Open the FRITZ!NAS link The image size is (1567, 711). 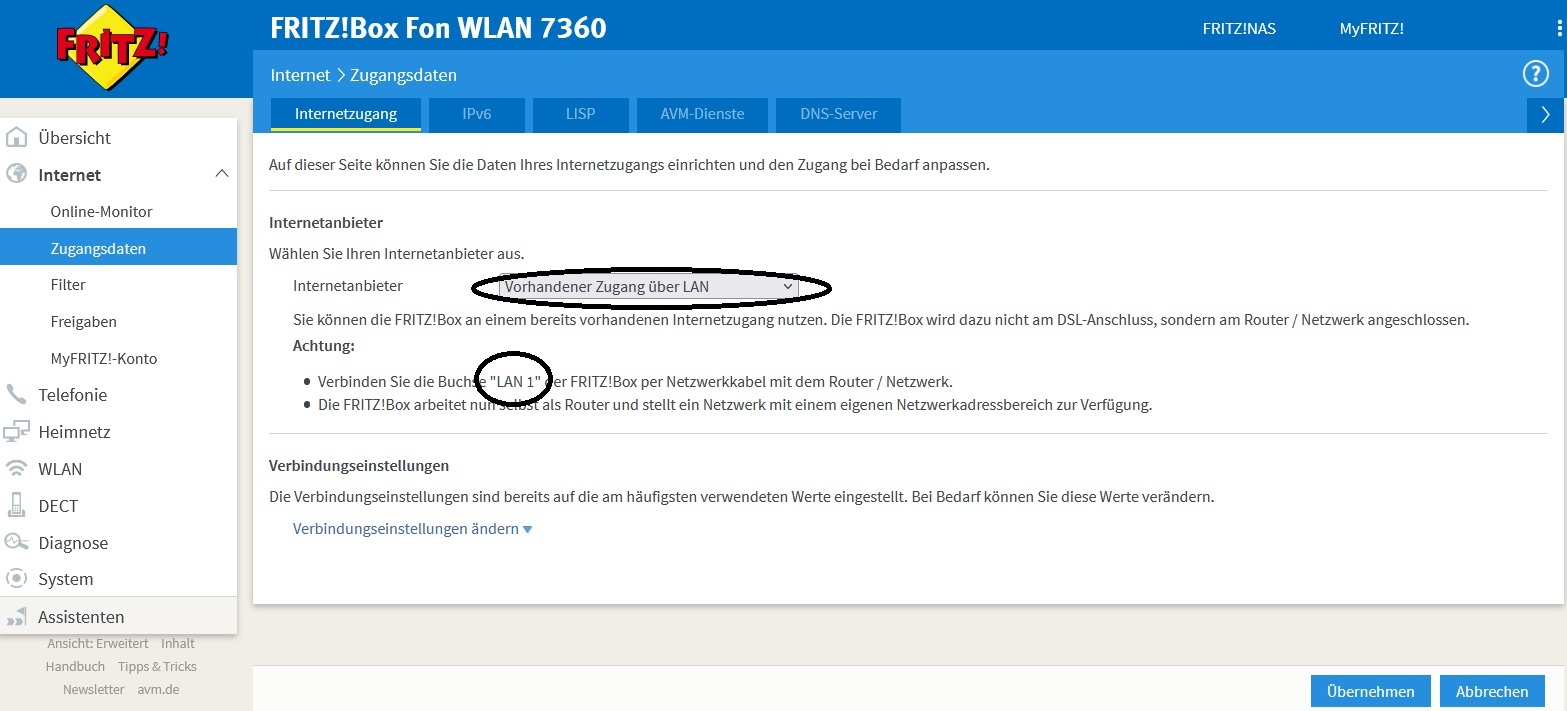[x=1239, y=28]
